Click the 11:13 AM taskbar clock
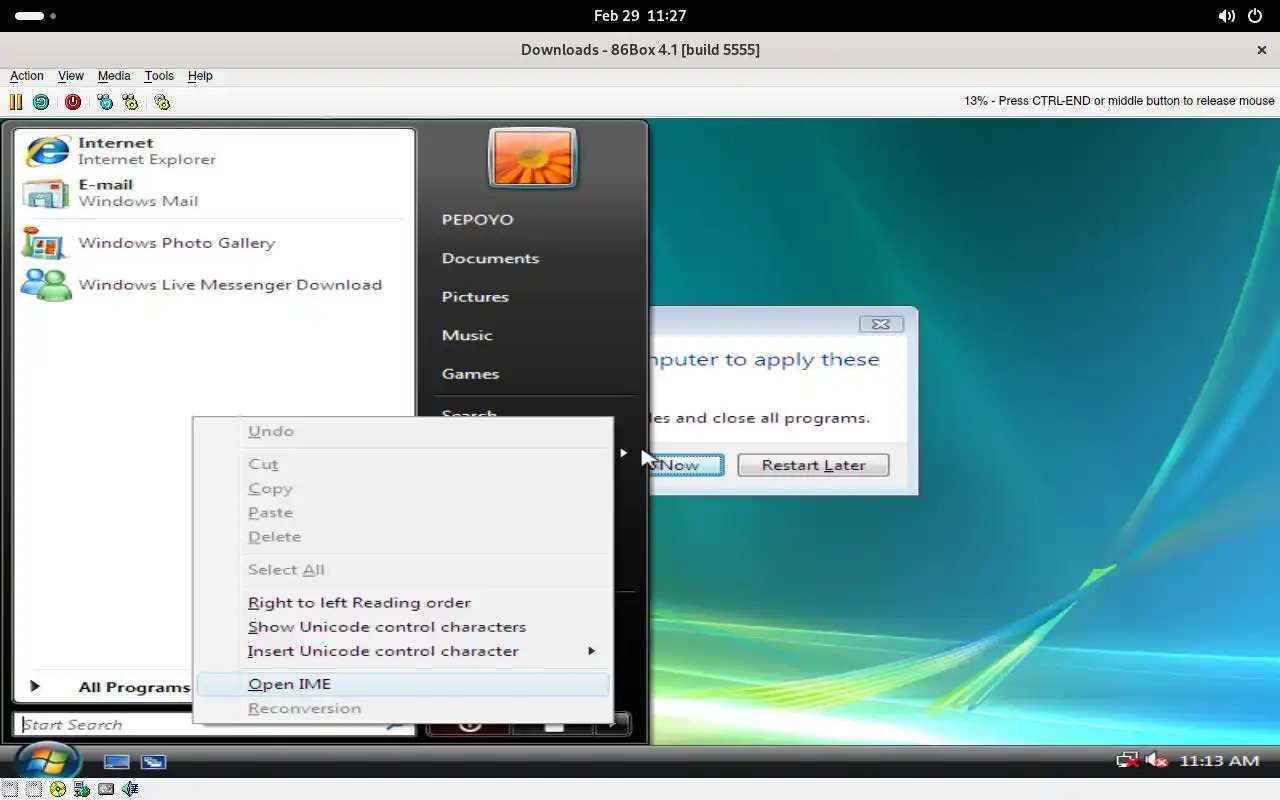 (1219, 761)
